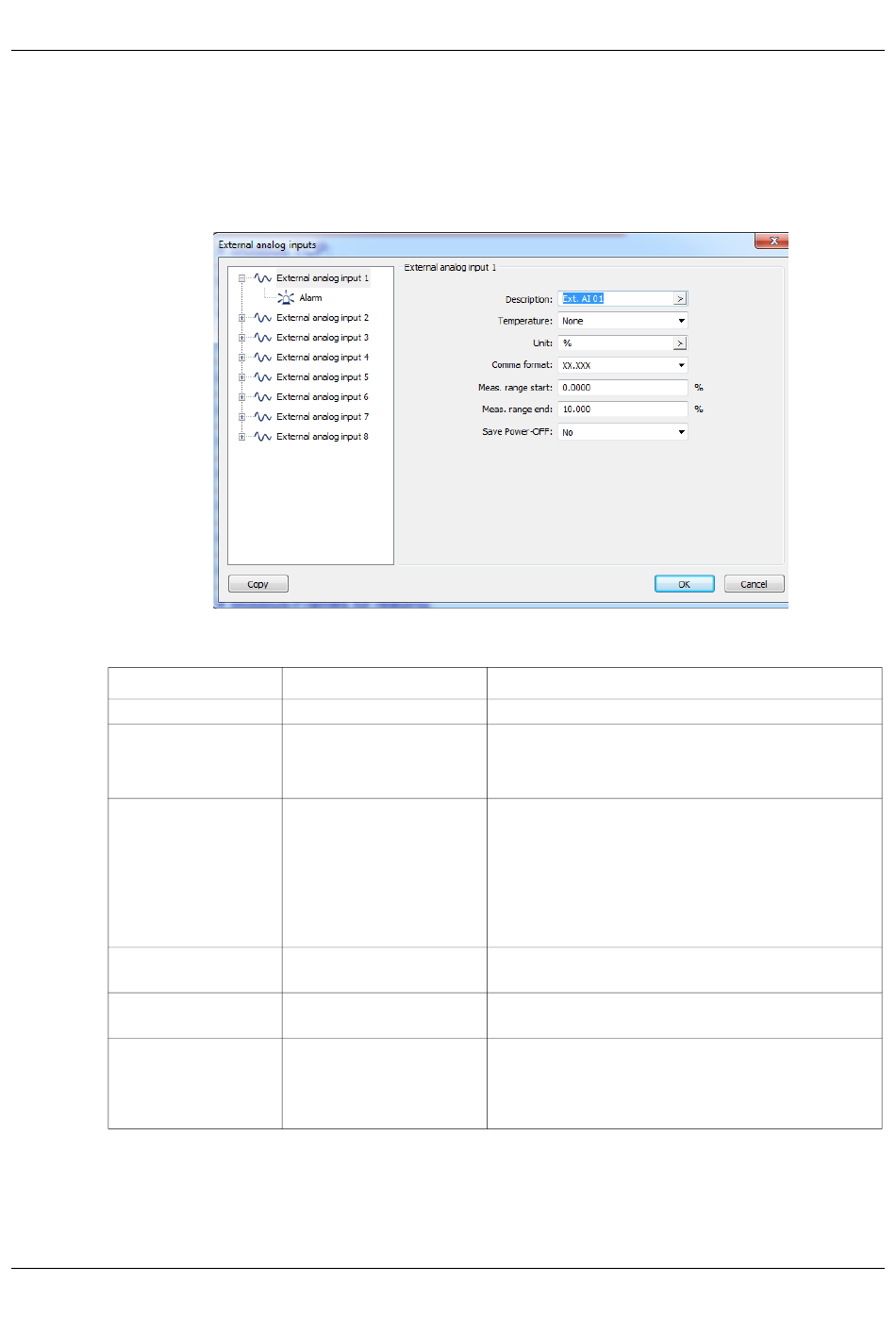This screenshot has height=1319, width=896.
Task: Click the Alarm beacon icon
Action: tap(286, 298)
